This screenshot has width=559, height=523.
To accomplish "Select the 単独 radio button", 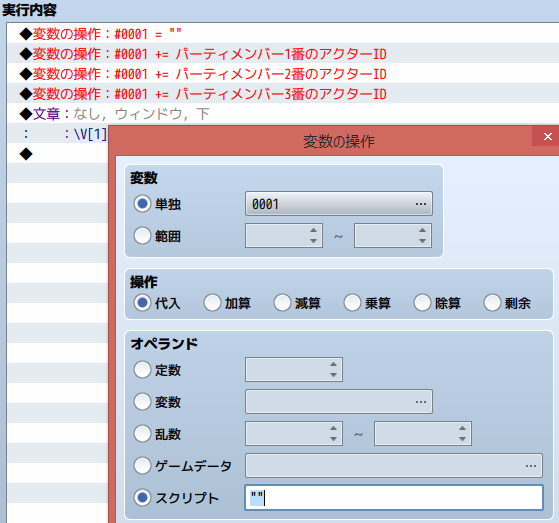I will (142, 204).
